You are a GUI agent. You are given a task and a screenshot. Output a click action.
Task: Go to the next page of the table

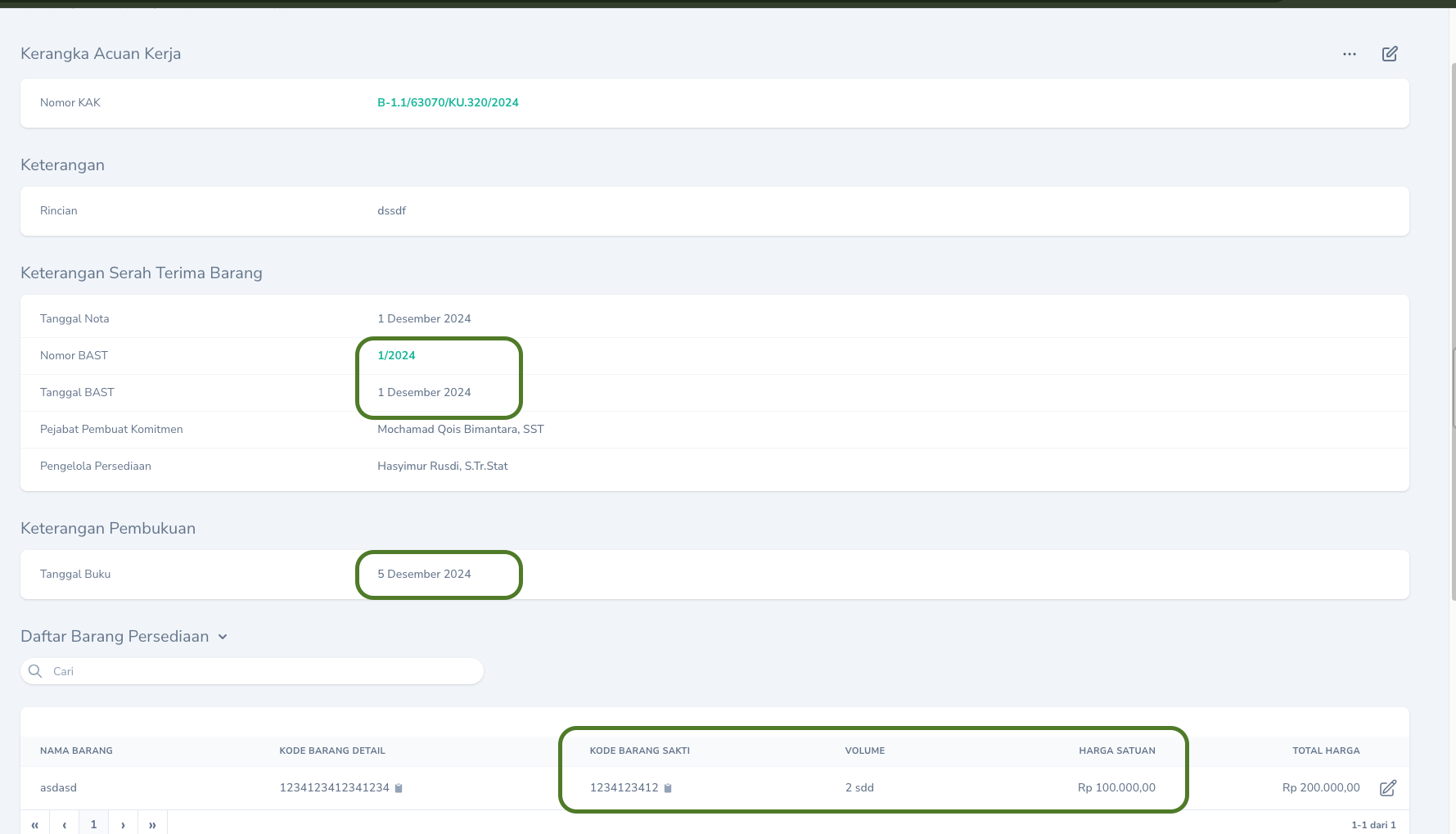pyautogui.click(x=123, y=823)
